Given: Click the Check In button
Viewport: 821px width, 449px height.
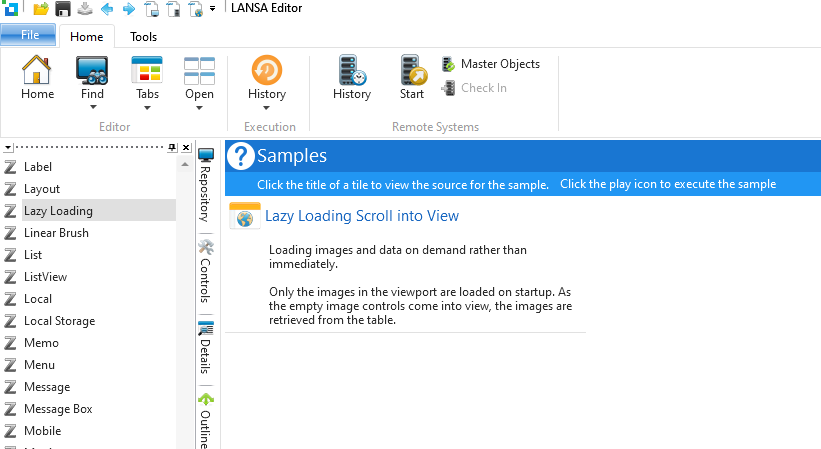Looking at the screenshot, I should tap(474, 88).
